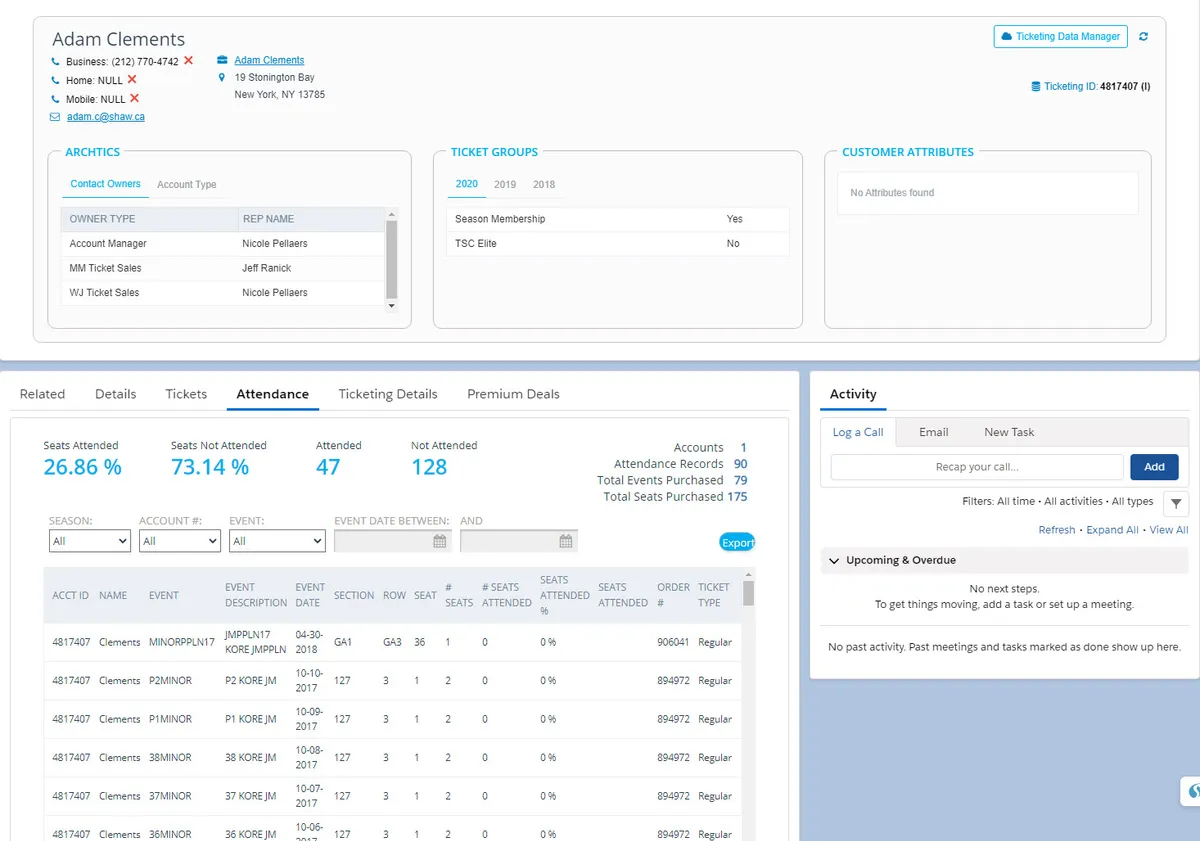Open the Ticketing Details tab

pos(388,394)
